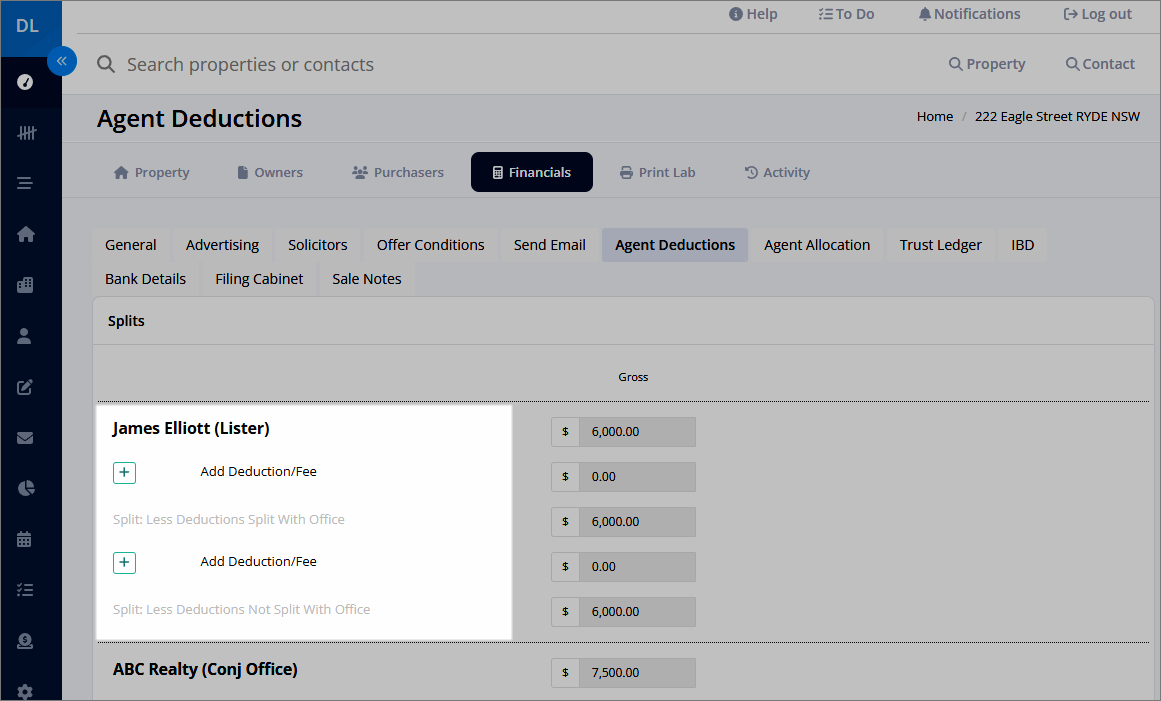Collapse the sidebar with the double-chevron button
Image resolution: width=1161 pixels, height=701 pixels.
[61, 61]
